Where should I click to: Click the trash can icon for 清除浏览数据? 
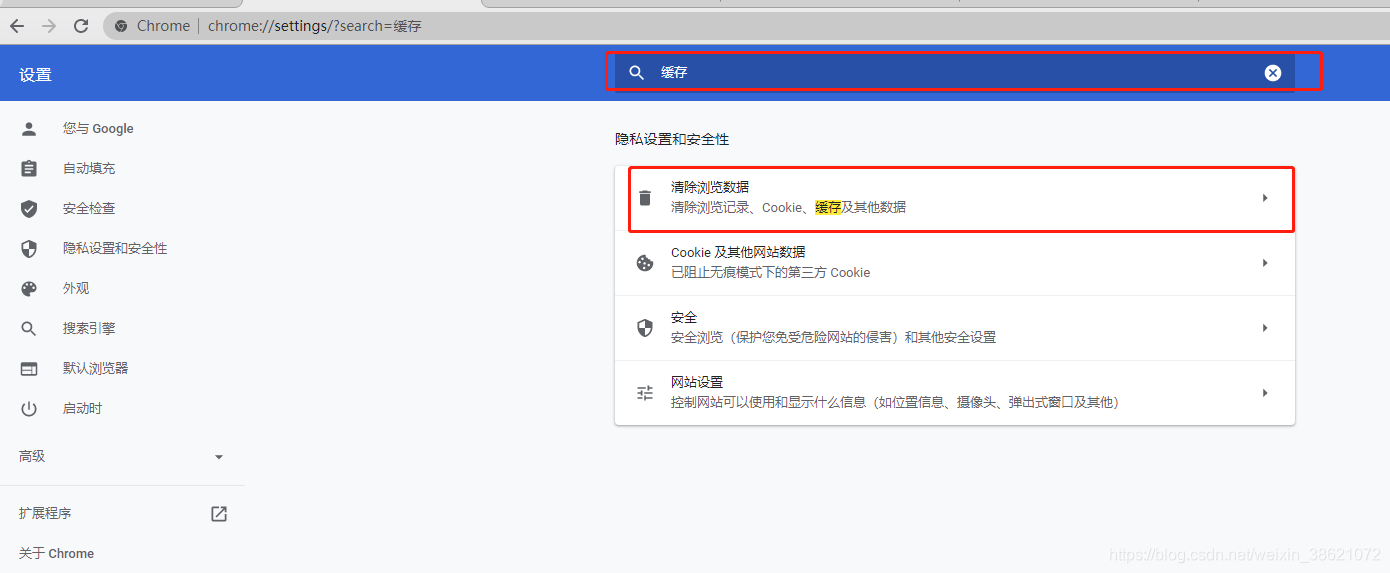pyautogui.click(x=645, y=198)
